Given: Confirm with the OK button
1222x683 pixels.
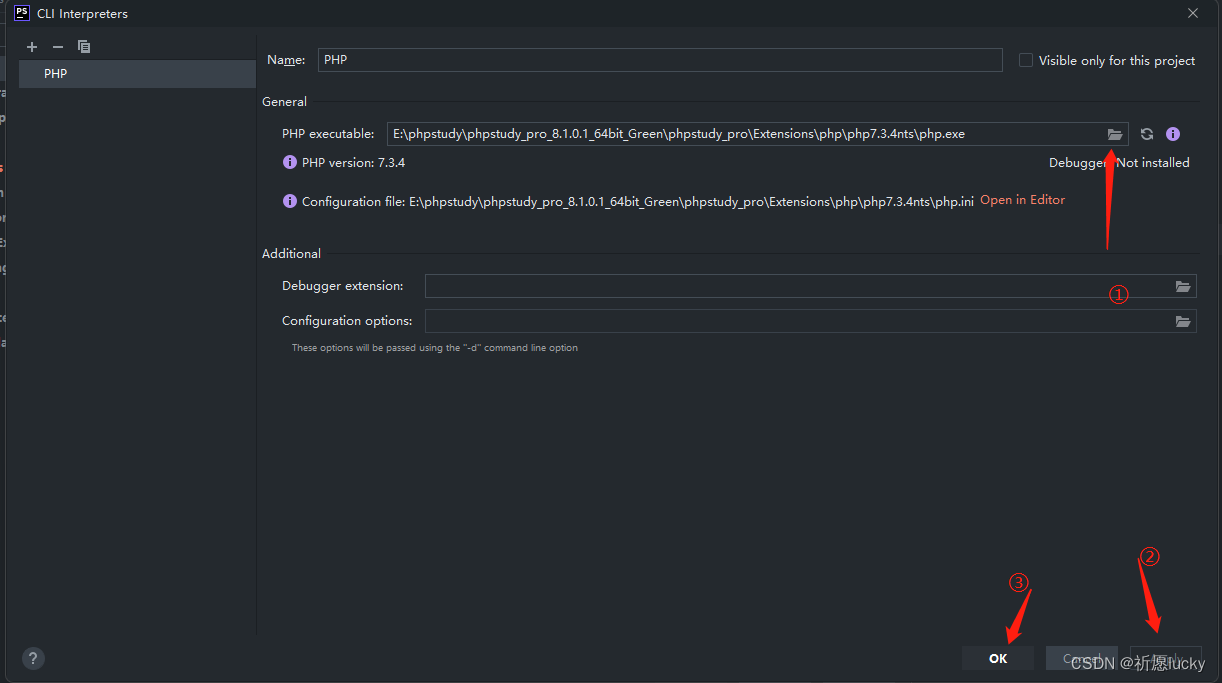Looking at the screenshot, I should coord(998,658).
